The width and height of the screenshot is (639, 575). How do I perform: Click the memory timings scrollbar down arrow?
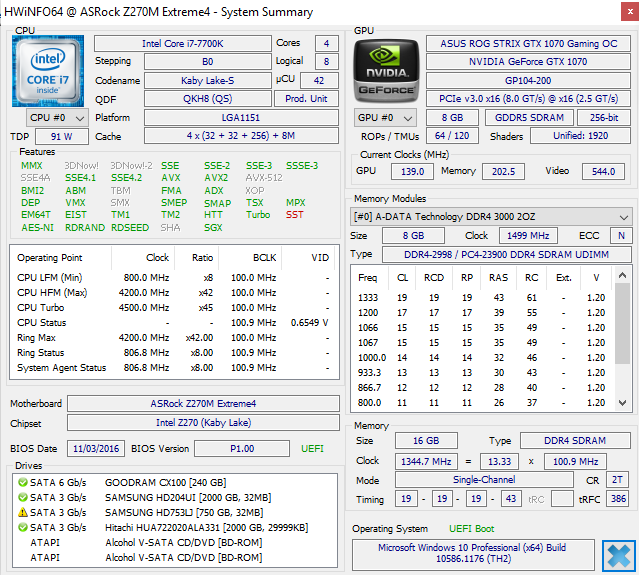click(x=622, y=403)
